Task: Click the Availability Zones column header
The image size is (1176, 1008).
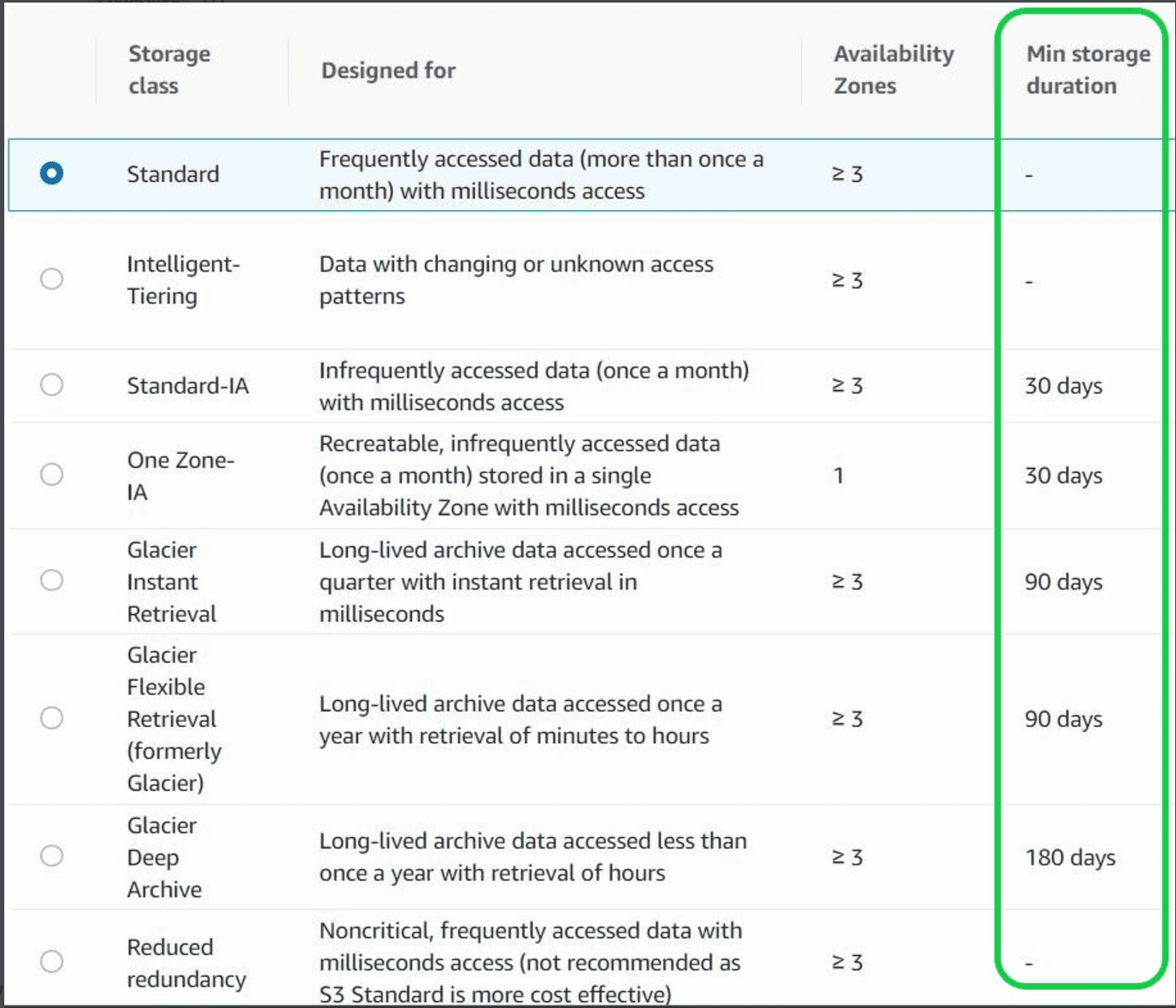Action: click(894, 70)
